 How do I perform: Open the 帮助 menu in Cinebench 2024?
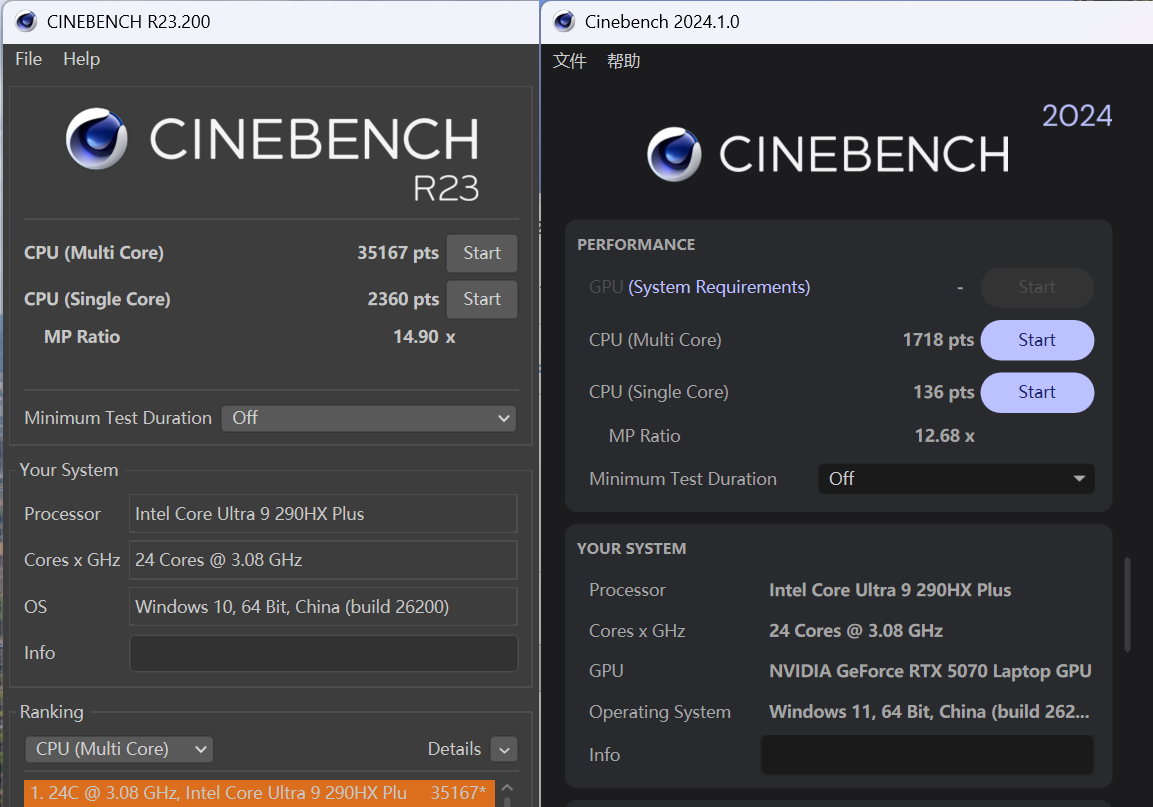tap(624, 60)
